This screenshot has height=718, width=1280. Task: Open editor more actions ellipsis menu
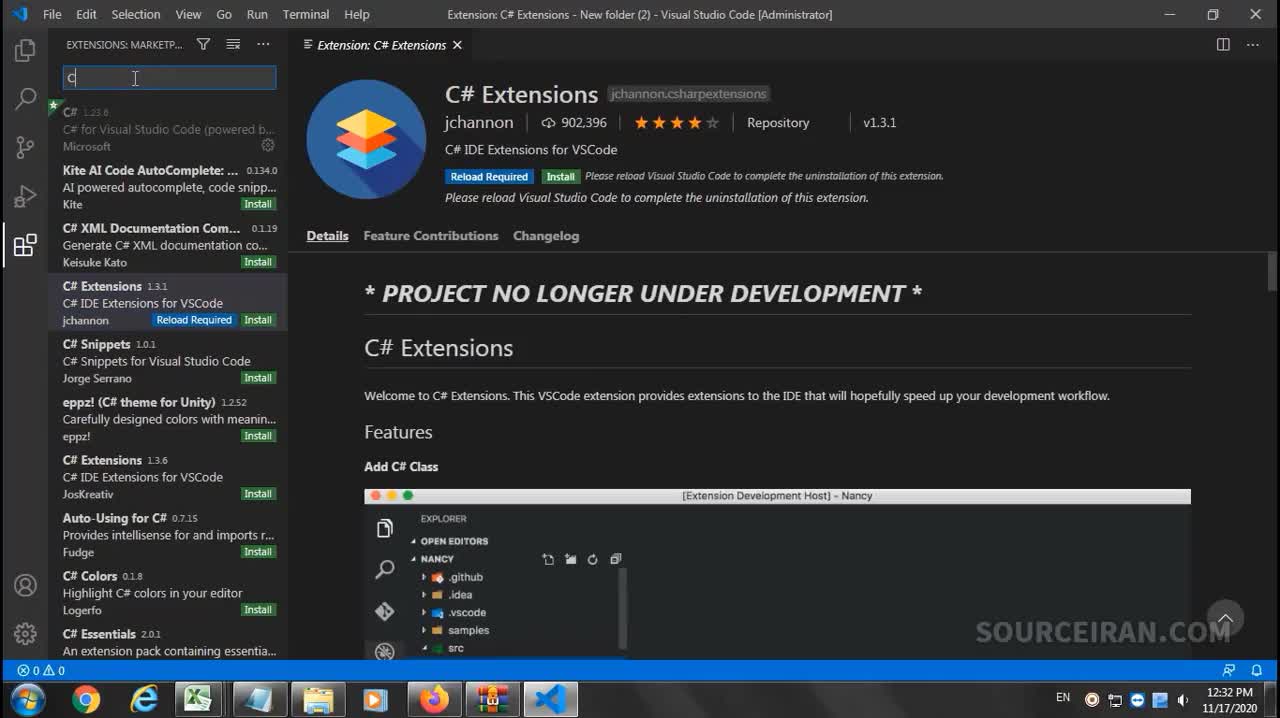[x=1253, y=45]
